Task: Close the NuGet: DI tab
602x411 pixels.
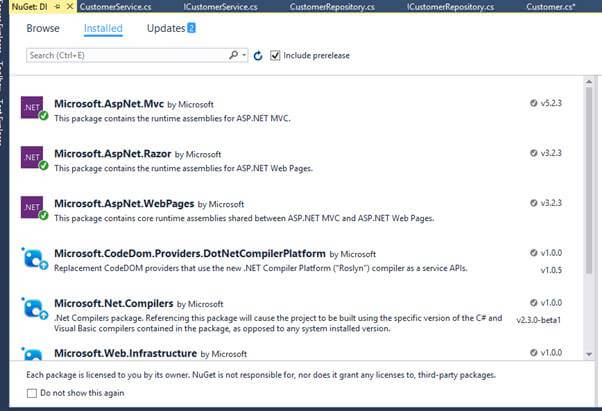Action: (x=71, y=7)
